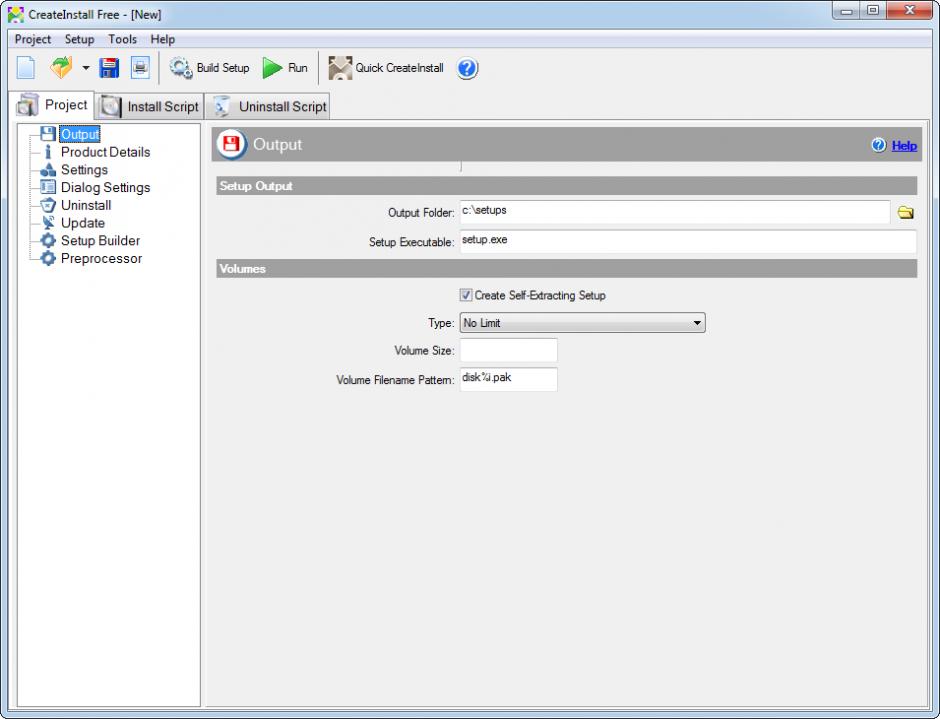This screenshot has width=940, height=719.
Task: Click the Run label in toolbar
Action: click(x=297, y=68)
